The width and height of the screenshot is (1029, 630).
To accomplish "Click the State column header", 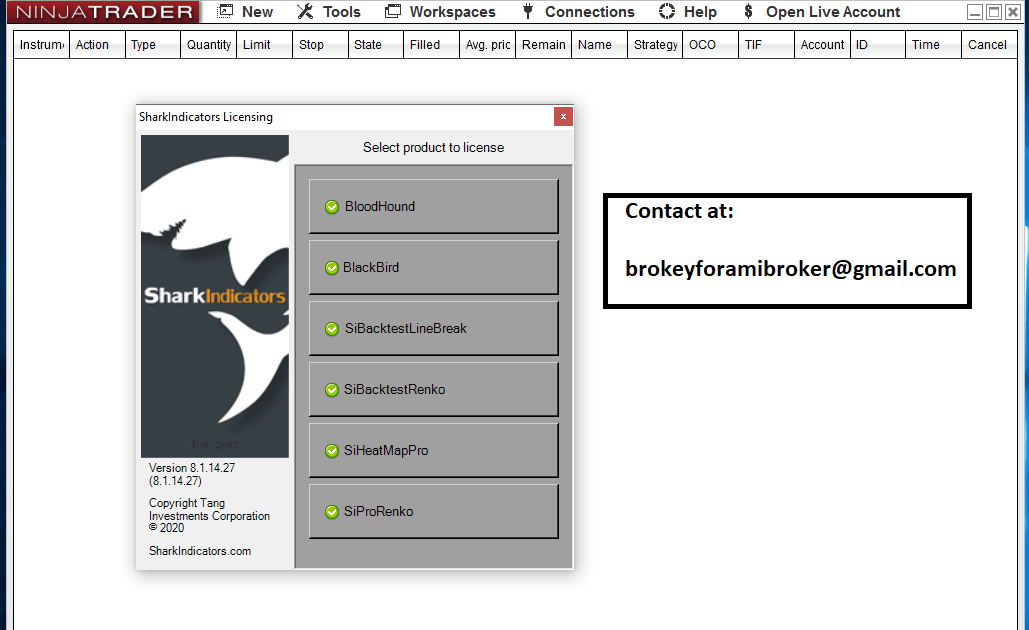I will pos(376,45).
